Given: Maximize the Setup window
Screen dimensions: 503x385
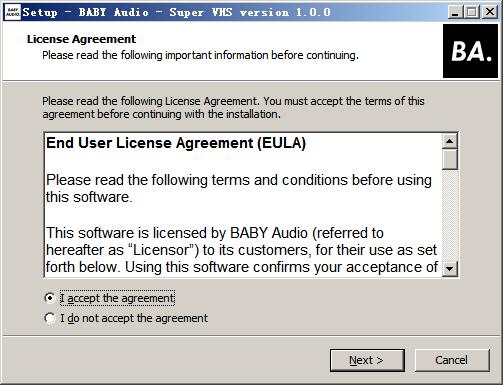Looking at the screenshot, I should [472, 12].
